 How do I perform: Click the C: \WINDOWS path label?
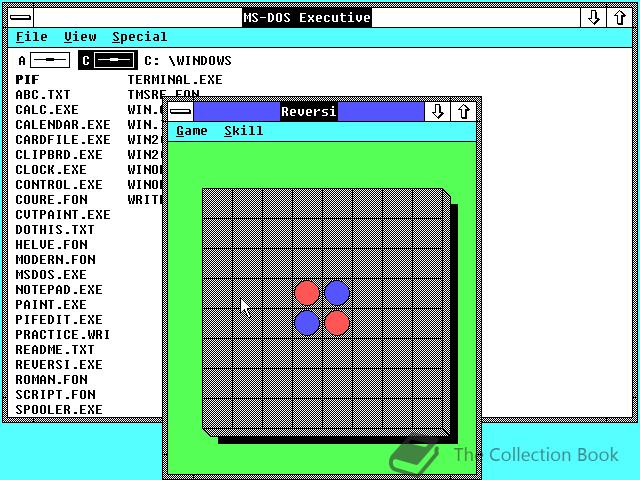(x=188, y=61)
